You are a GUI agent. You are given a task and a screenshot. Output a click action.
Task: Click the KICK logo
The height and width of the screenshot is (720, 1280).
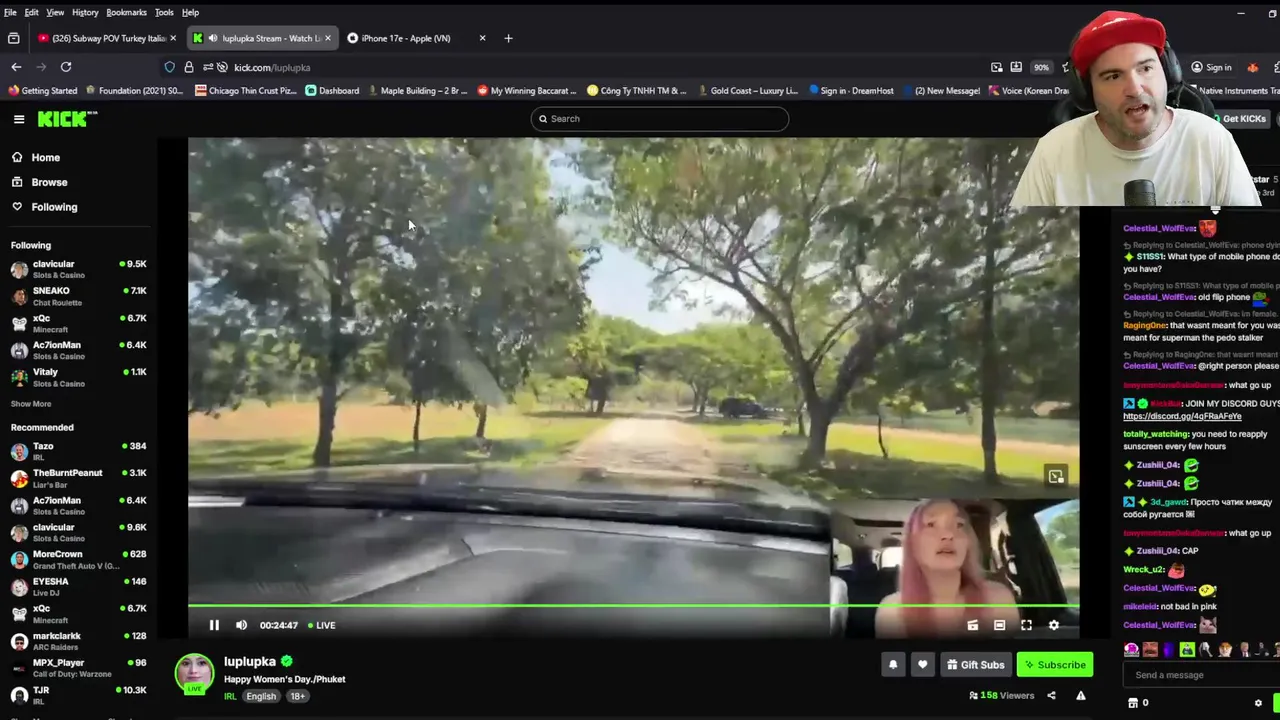(x=67, y=119)
